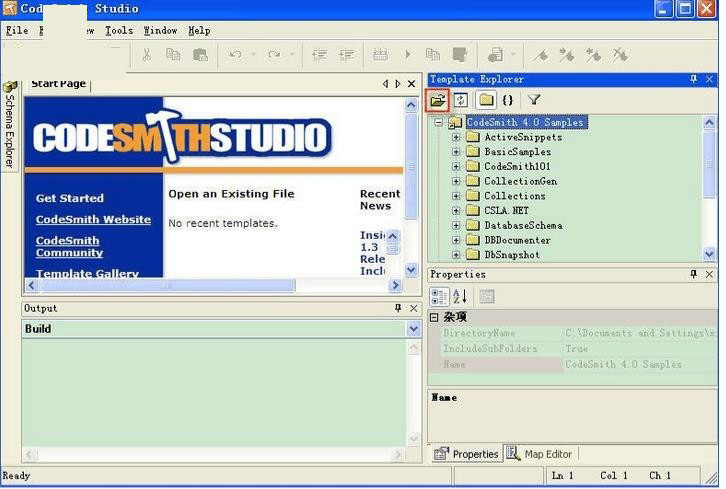
Task: Pin the Template Explorer panel
Action: 693,79
